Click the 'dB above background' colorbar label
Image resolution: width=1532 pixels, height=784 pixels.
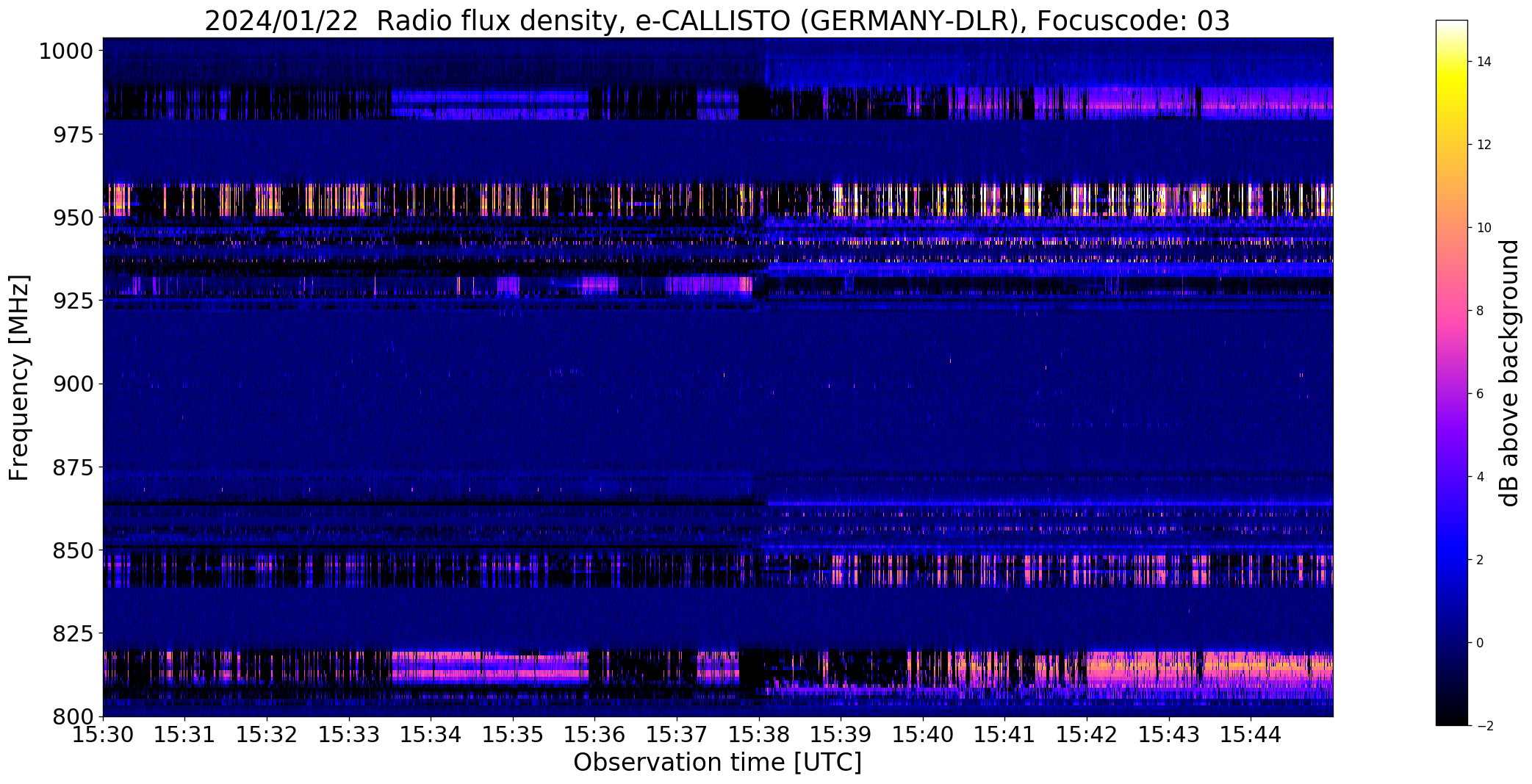tap(1510, 373)
